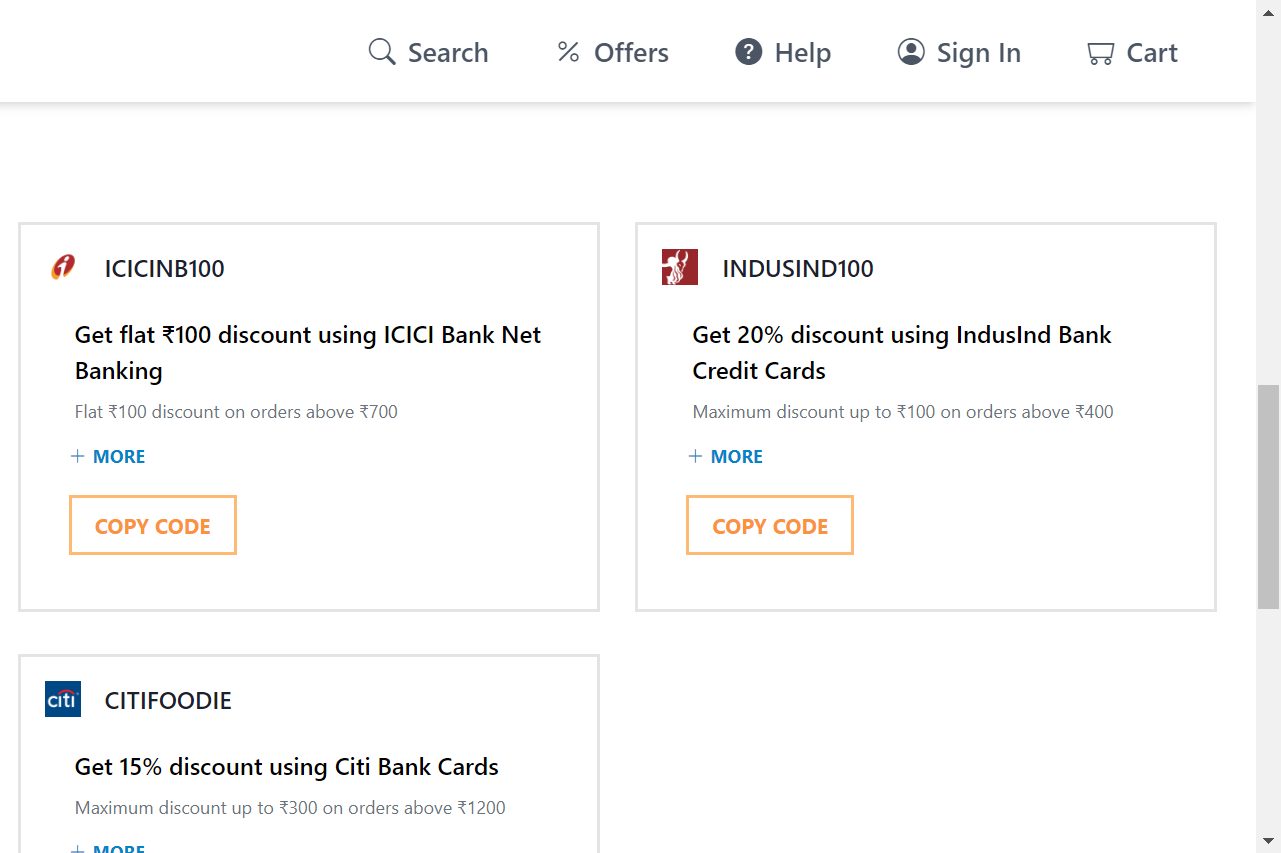Screen dimensions: 1281x853
Task: Expand MORE details for CITIFOODIE offer
Action: coord(108,848)
